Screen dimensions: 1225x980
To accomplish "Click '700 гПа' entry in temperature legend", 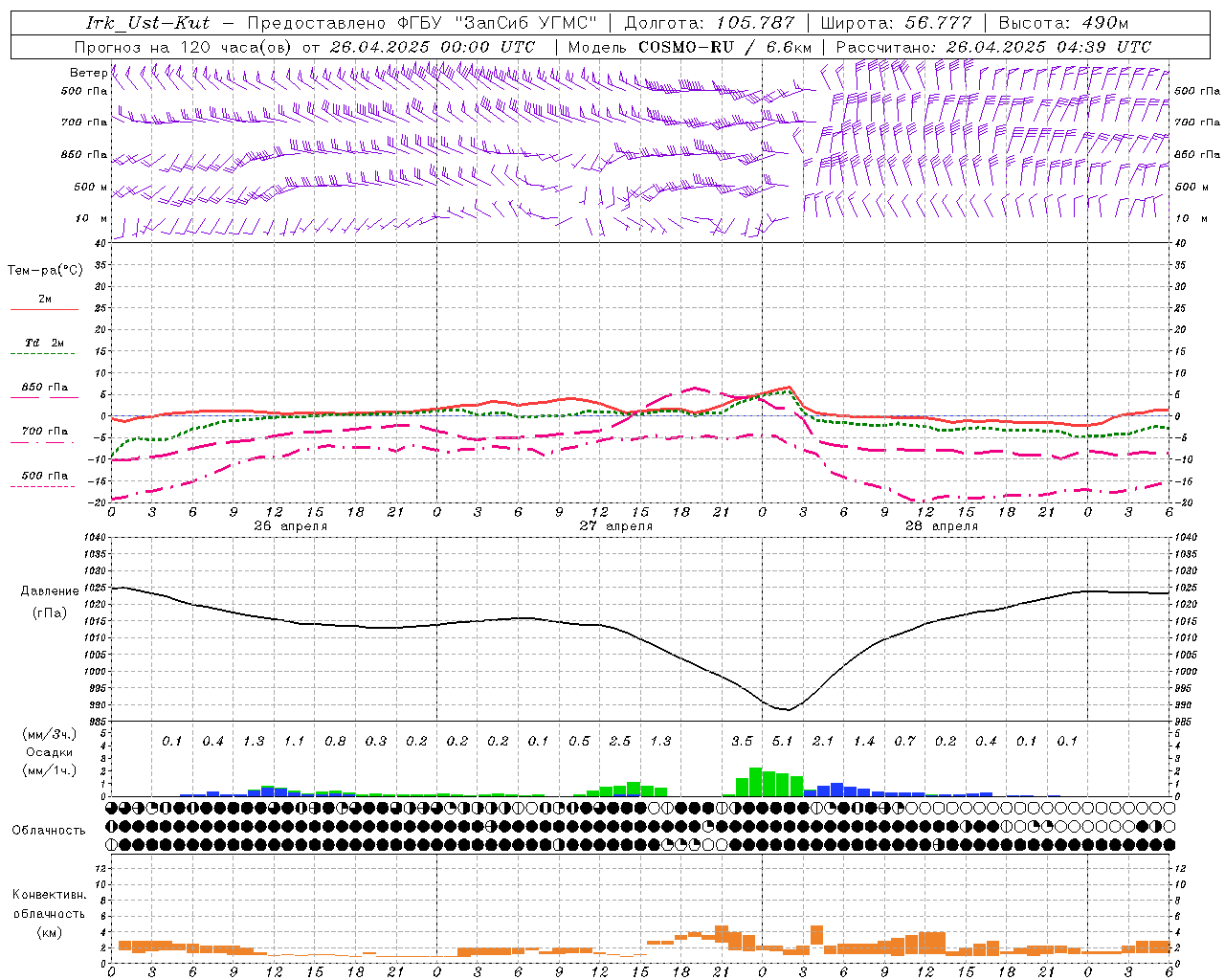I will [x=45, y=431].
